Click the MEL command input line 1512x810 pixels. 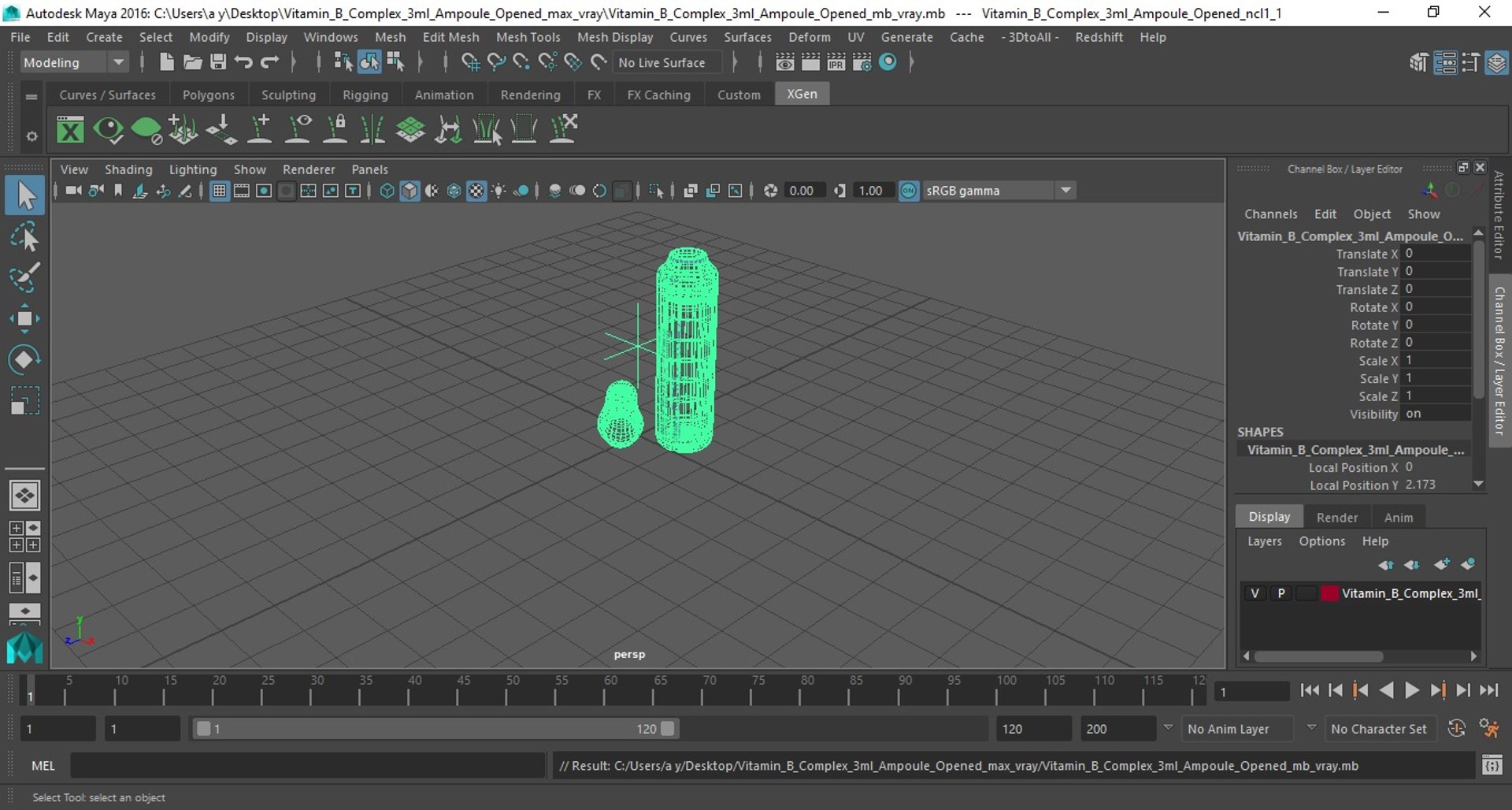308,766
